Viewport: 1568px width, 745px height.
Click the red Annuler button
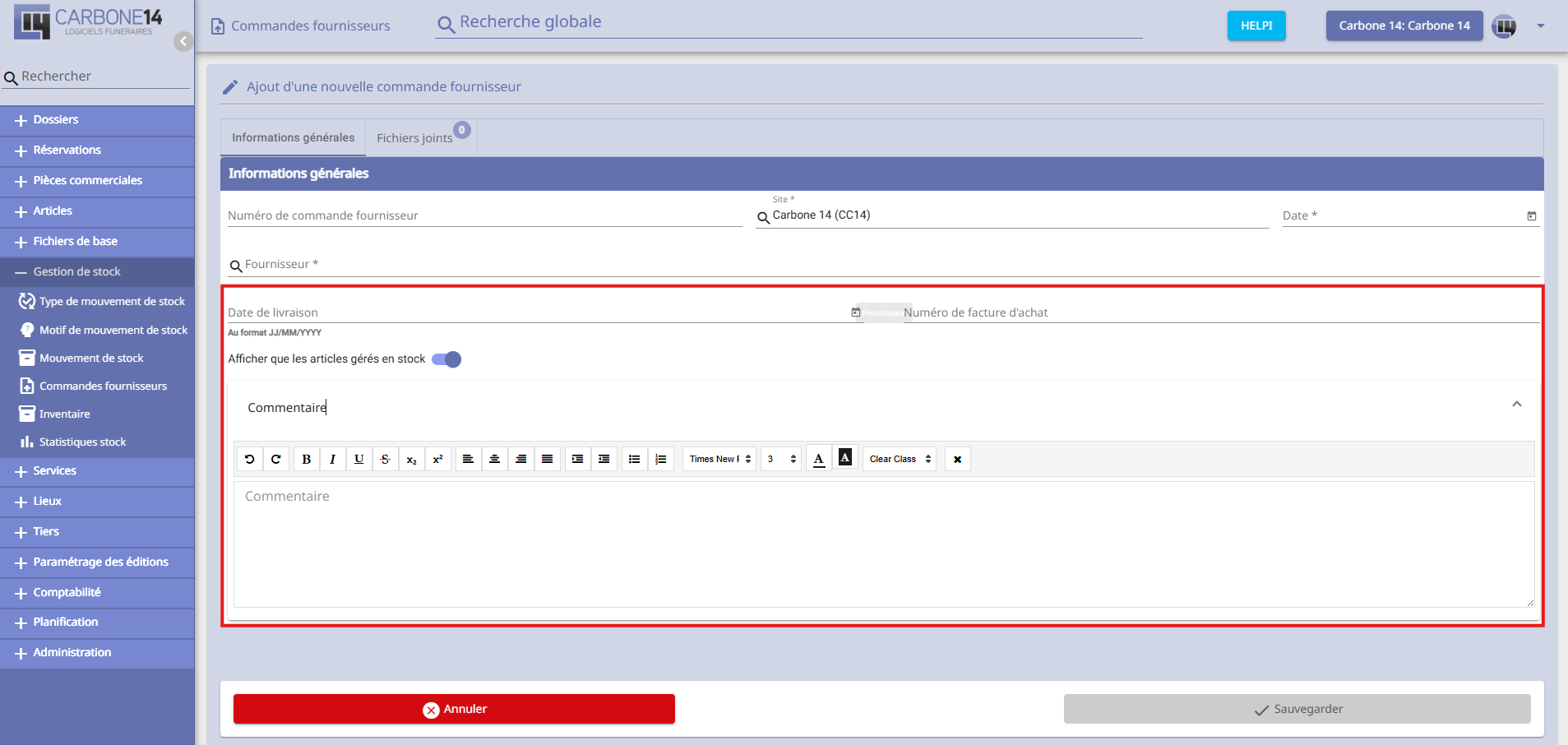[x=454, y=709]
